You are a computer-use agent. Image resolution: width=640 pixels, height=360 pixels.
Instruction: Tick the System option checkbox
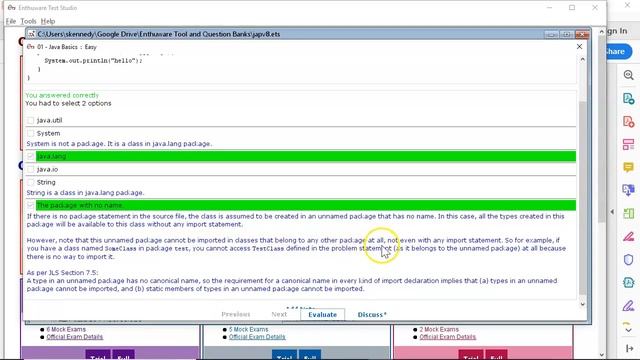(30, 133)
